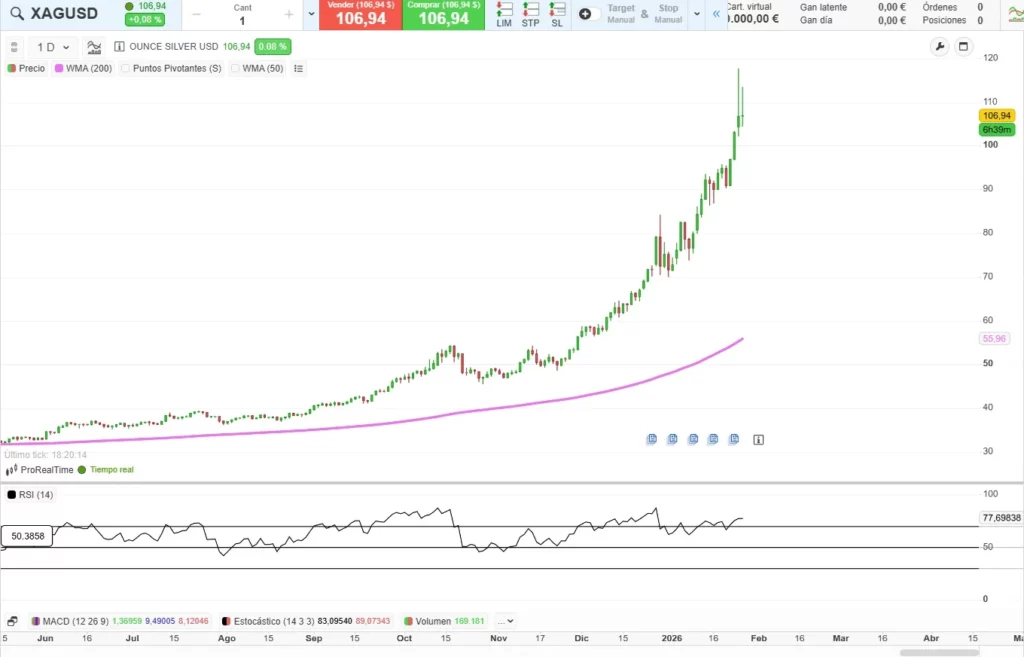This screenshot has width=1024, height=657.
Task: Toggle the Target and Stop manual switch
Action: [x=590, y=14]
